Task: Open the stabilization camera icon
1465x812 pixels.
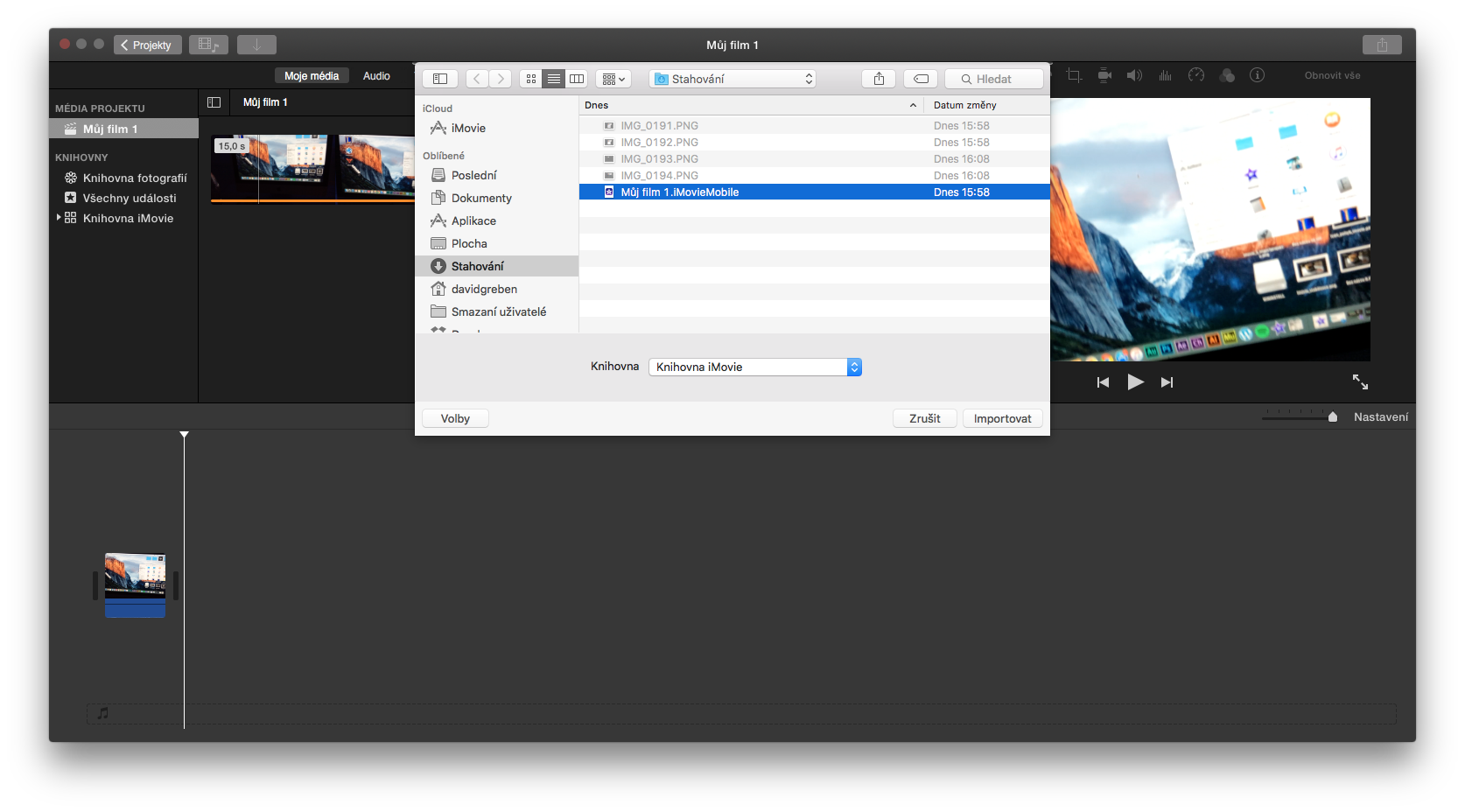Action: 1104,75
